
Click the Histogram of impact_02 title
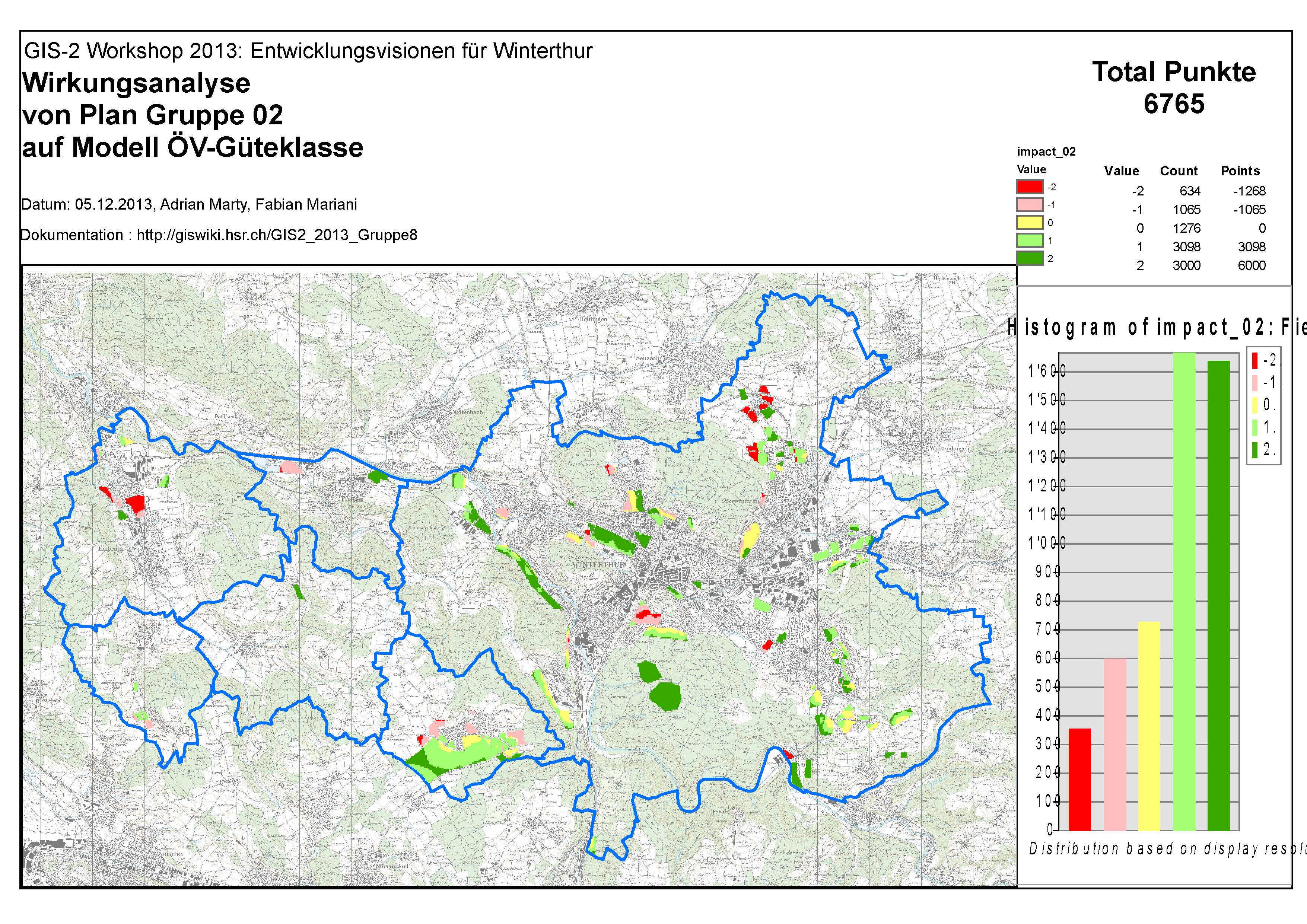point(1155,327)
